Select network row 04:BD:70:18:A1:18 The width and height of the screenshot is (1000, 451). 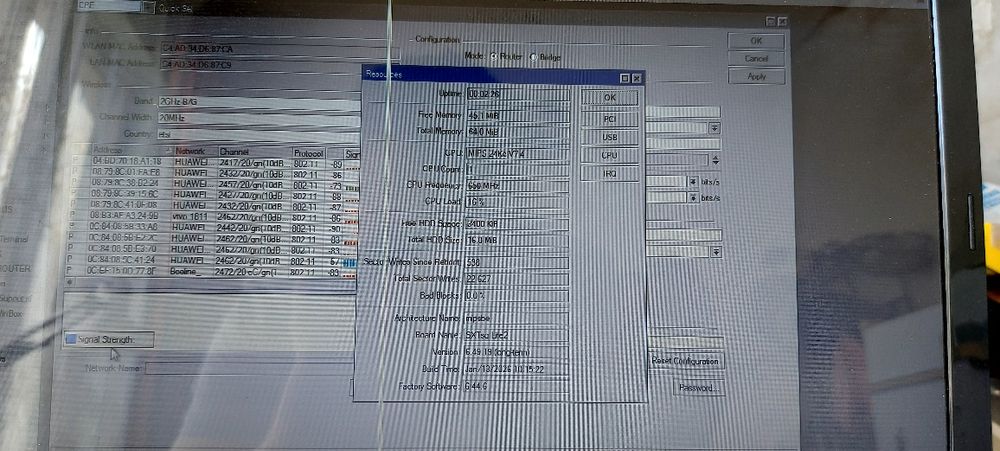tap(214, 162)
